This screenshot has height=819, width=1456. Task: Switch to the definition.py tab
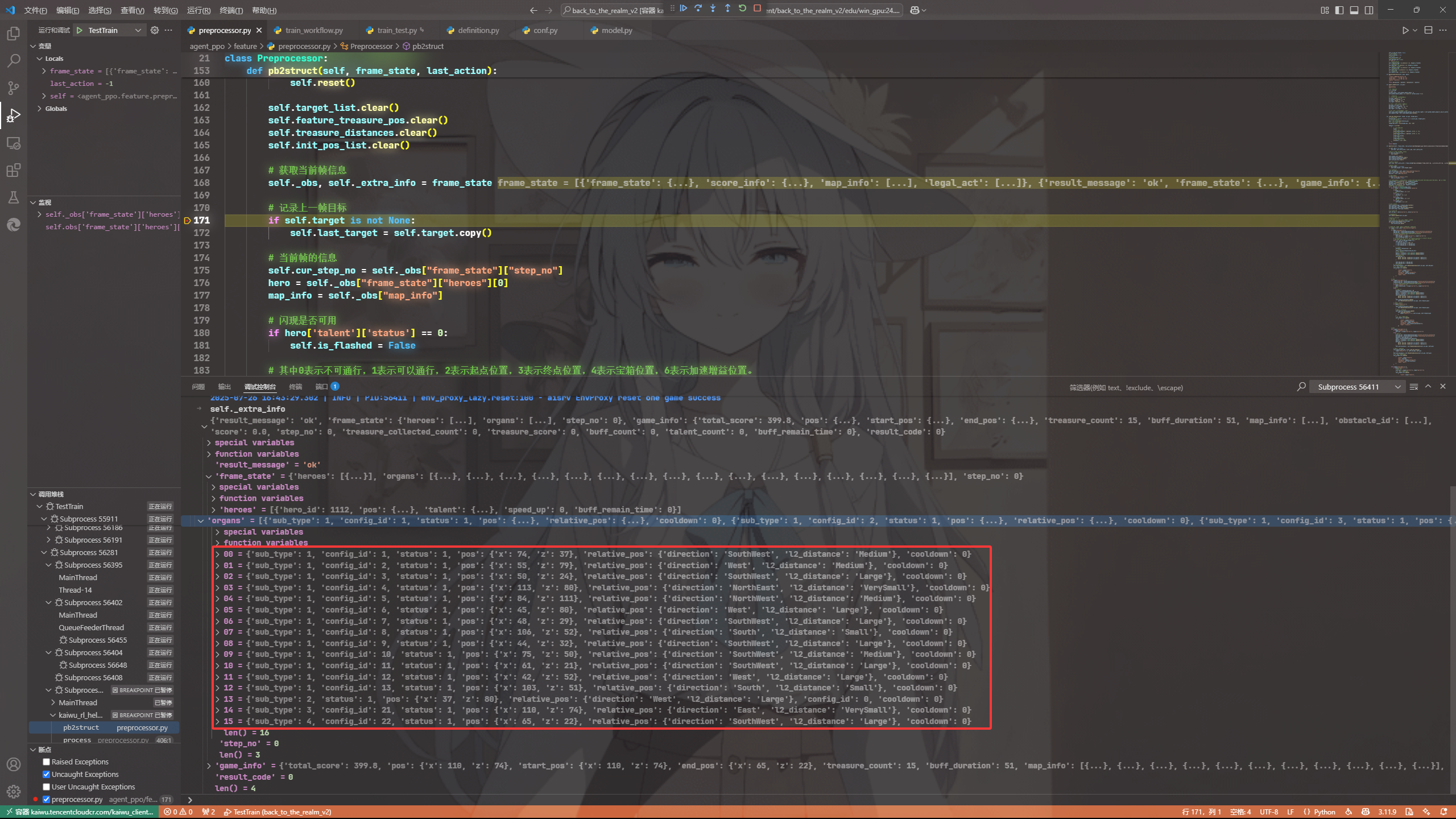[478, 30]
